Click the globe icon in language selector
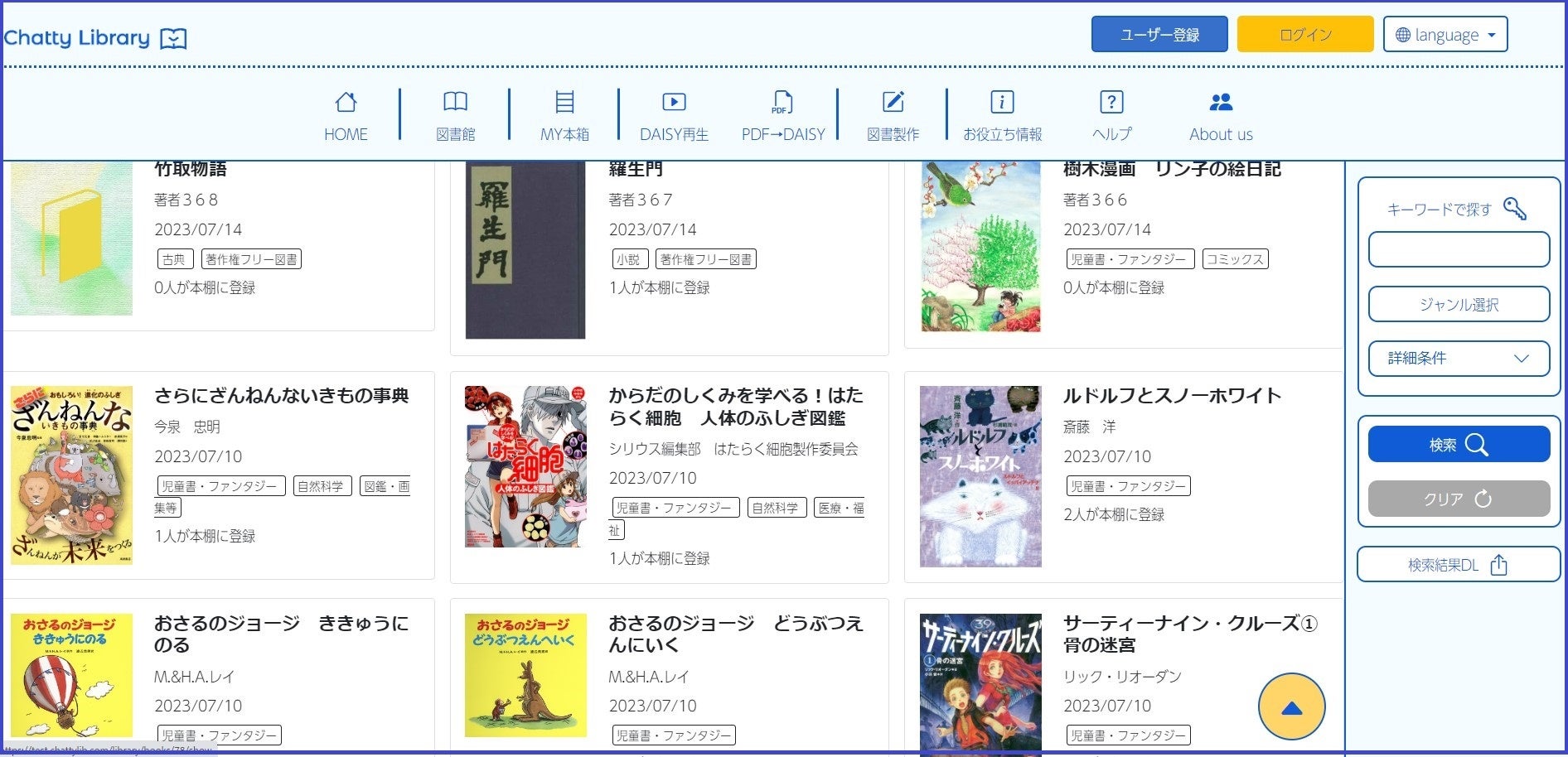This screenshot has height=757, width=1568. 1403,35
